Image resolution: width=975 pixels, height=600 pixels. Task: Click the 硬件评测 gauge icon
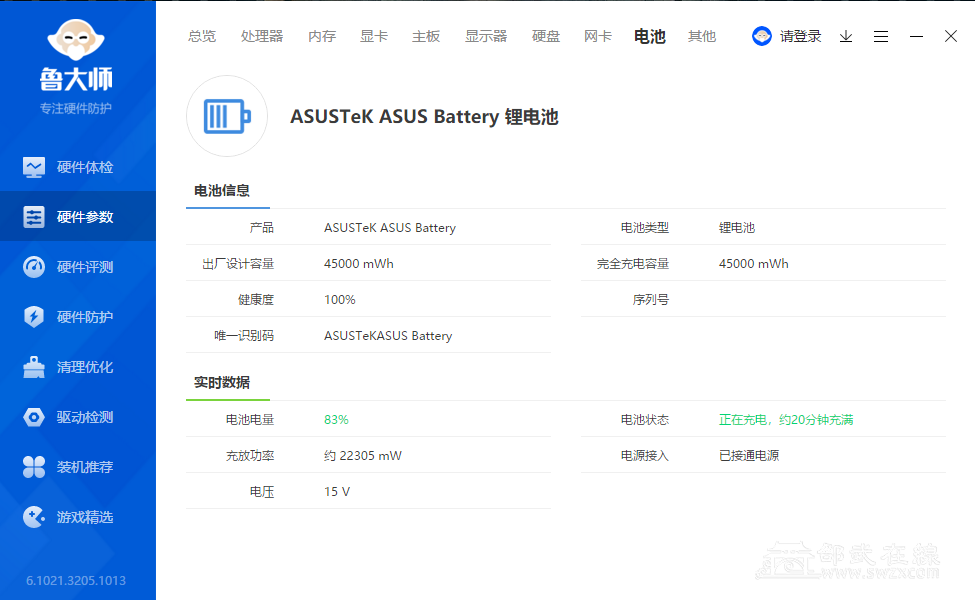pyautogui.click(x=34, y=267)
